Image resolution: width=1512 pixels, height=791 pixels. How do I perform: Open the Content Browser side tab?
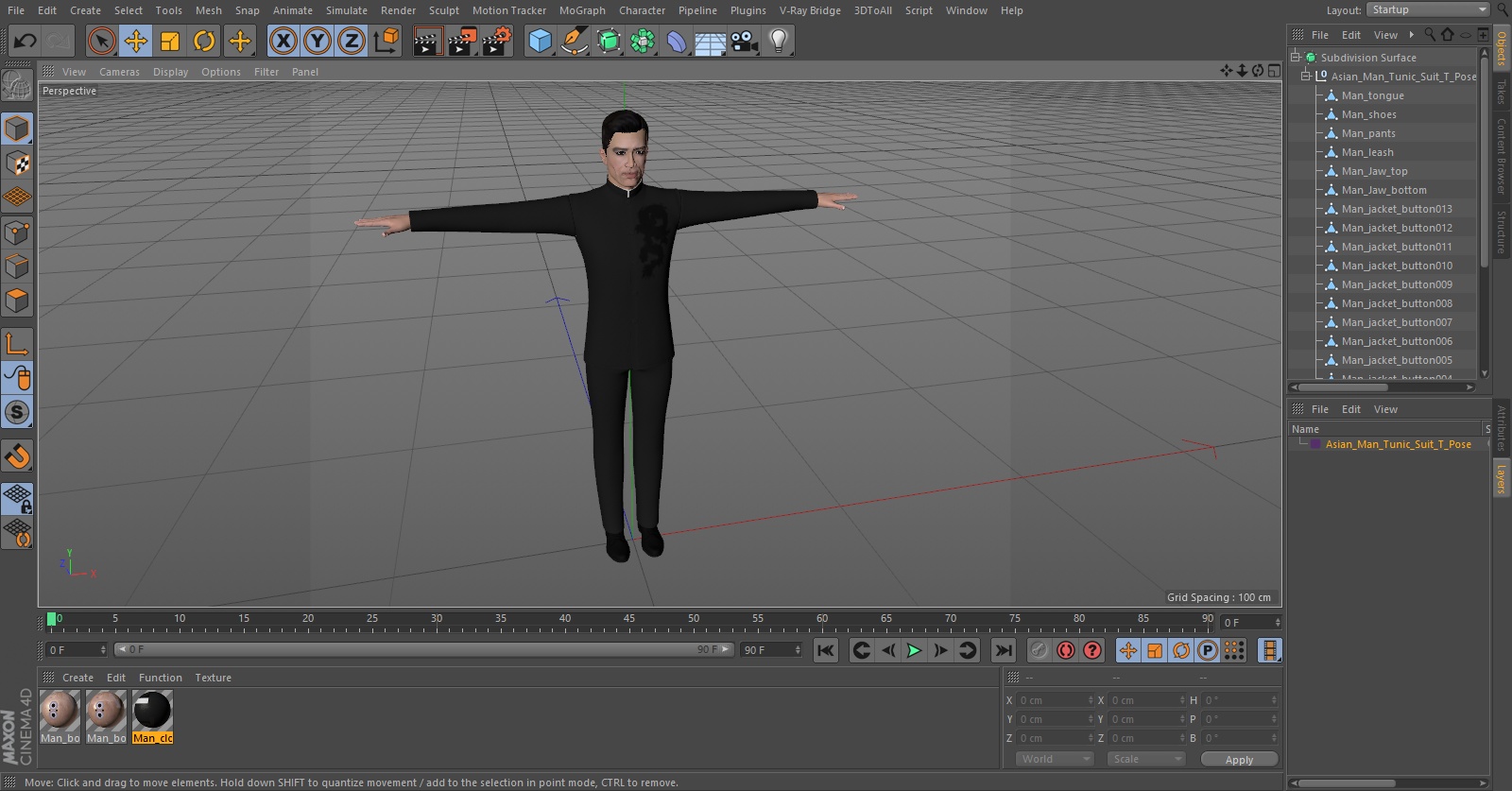(x=1501, y=156)
